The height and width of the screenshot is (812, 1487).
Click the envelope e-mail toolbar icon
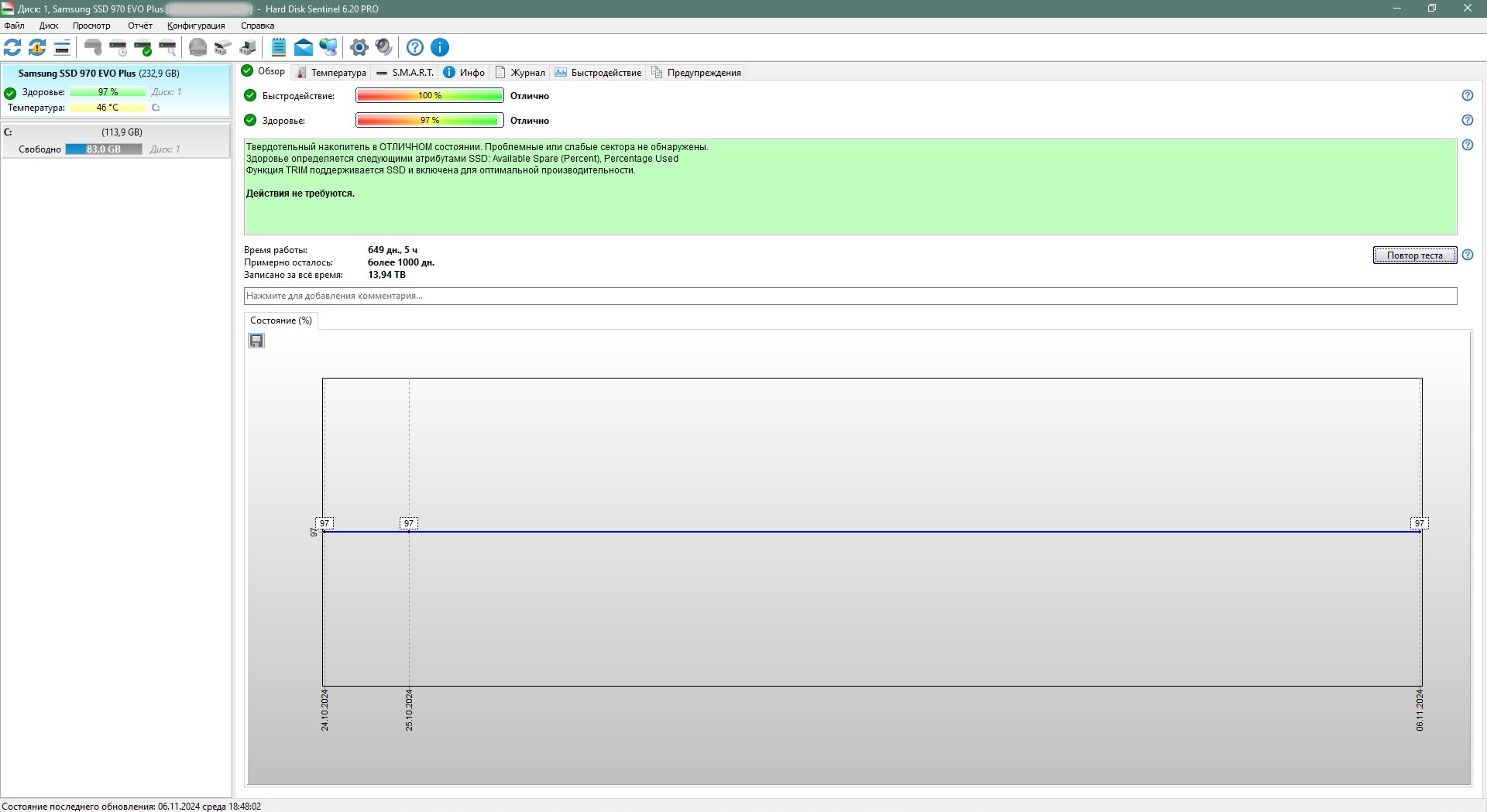tap(304, 47)
